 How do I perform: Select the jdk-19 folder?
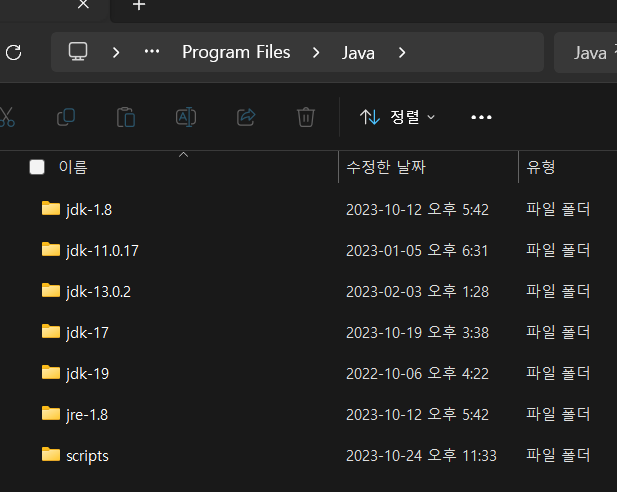click(87, 374)
